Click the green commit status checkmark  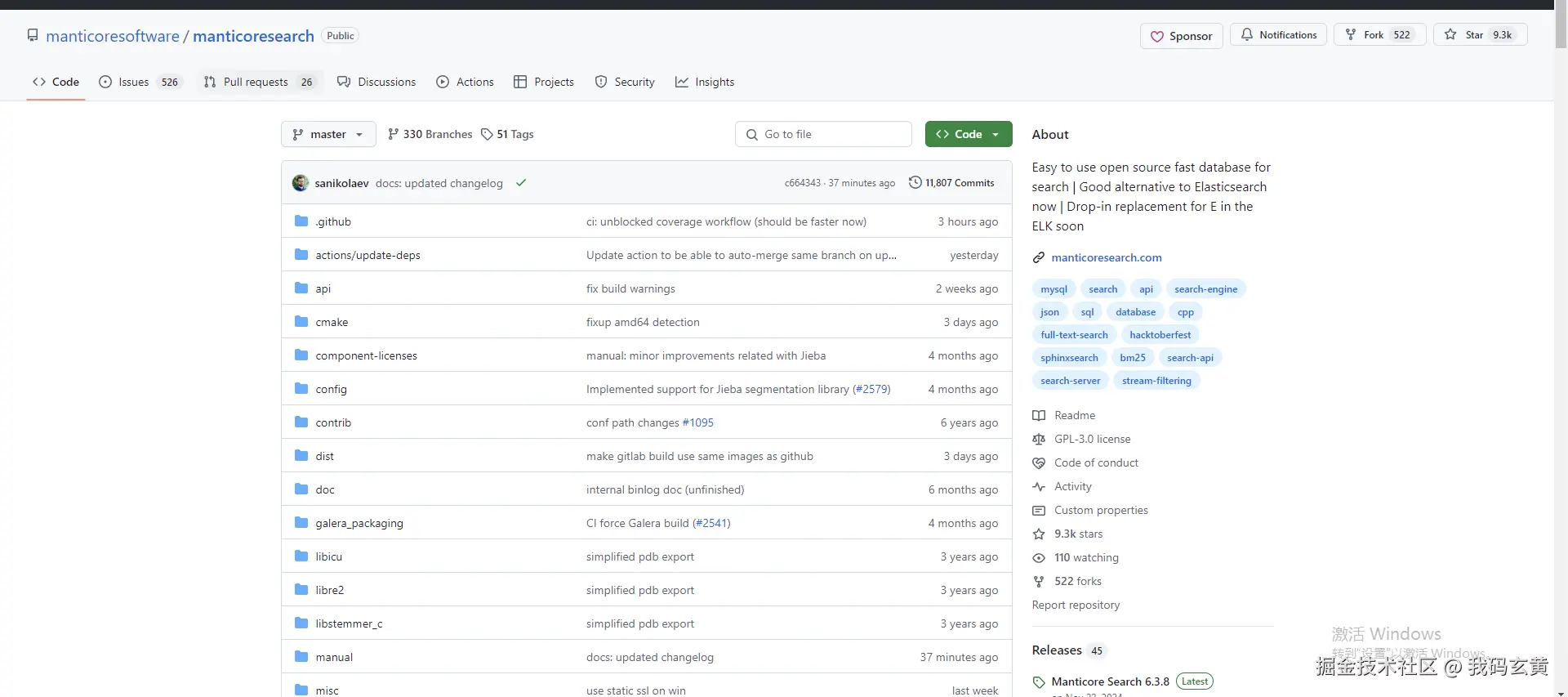521,183
